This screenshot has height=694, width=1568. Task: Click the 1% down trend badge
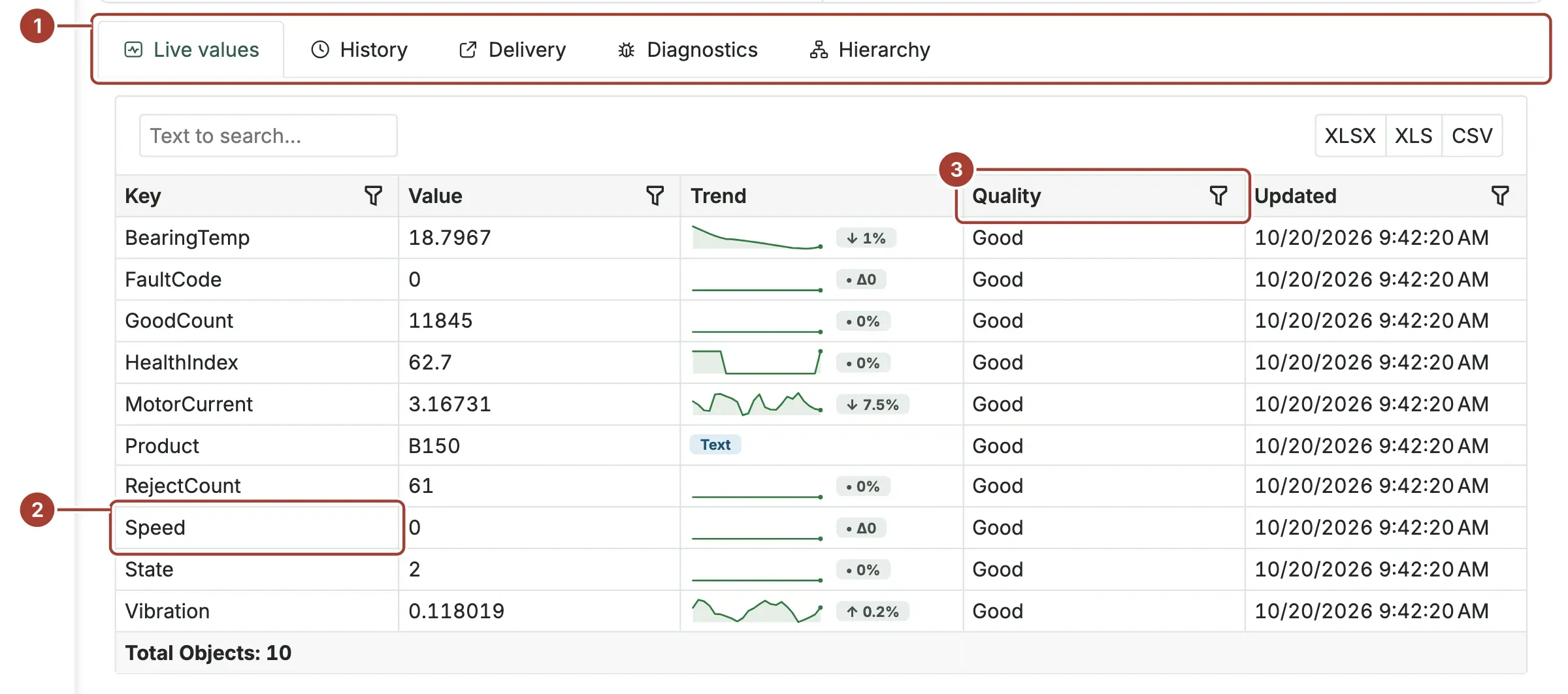[x=866, y=238]
